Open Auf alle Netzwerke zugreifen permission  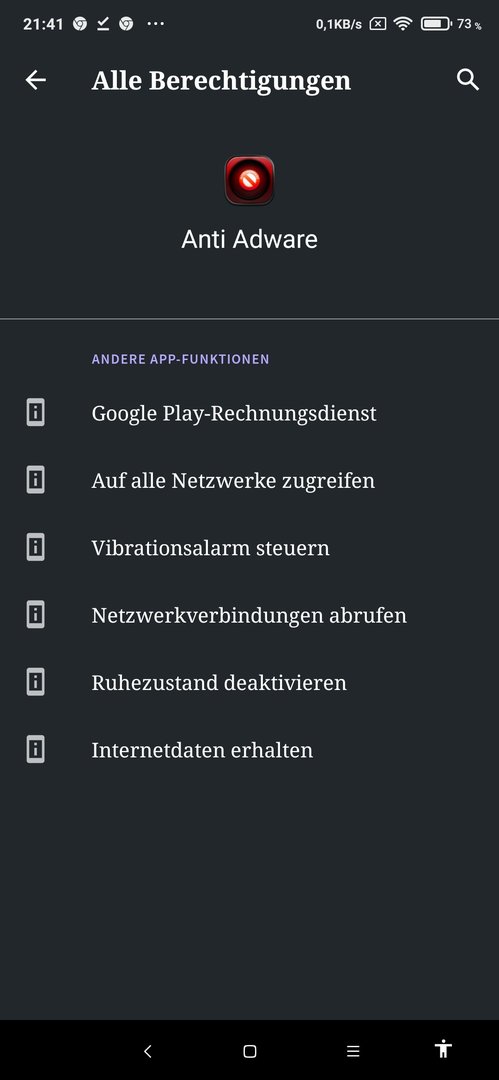pyautogui.click(x=250, y=481)
